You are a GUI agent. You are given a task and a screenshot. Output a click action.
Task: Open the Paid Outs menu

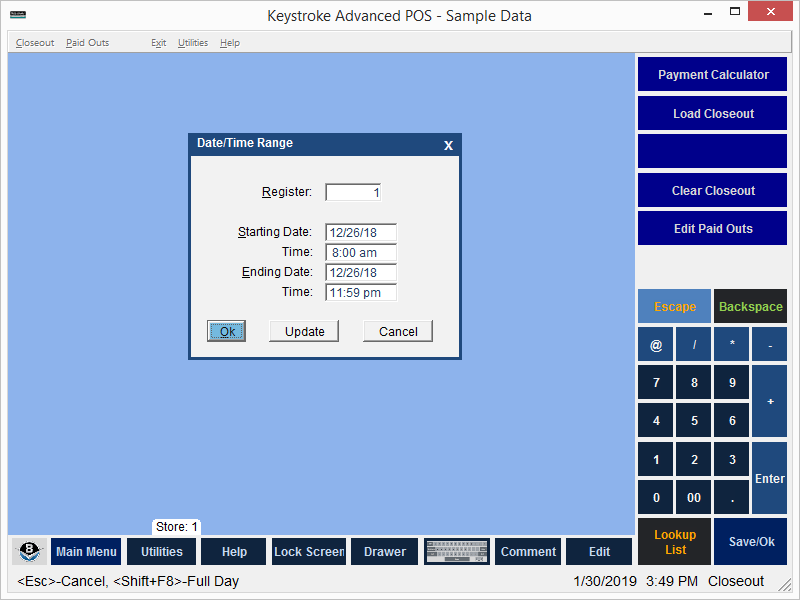point(87,43)
